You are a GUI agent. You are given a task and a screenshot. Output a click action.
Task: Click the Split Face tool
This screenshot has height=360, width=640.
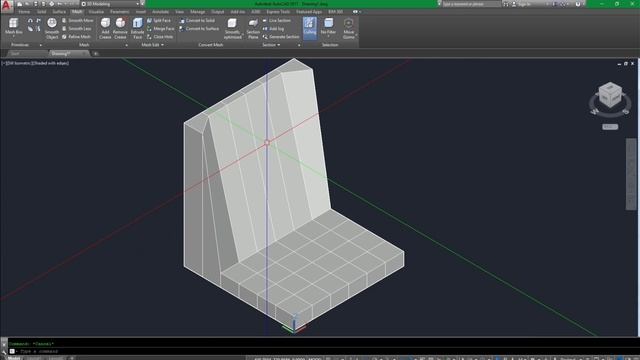(159, 20)
